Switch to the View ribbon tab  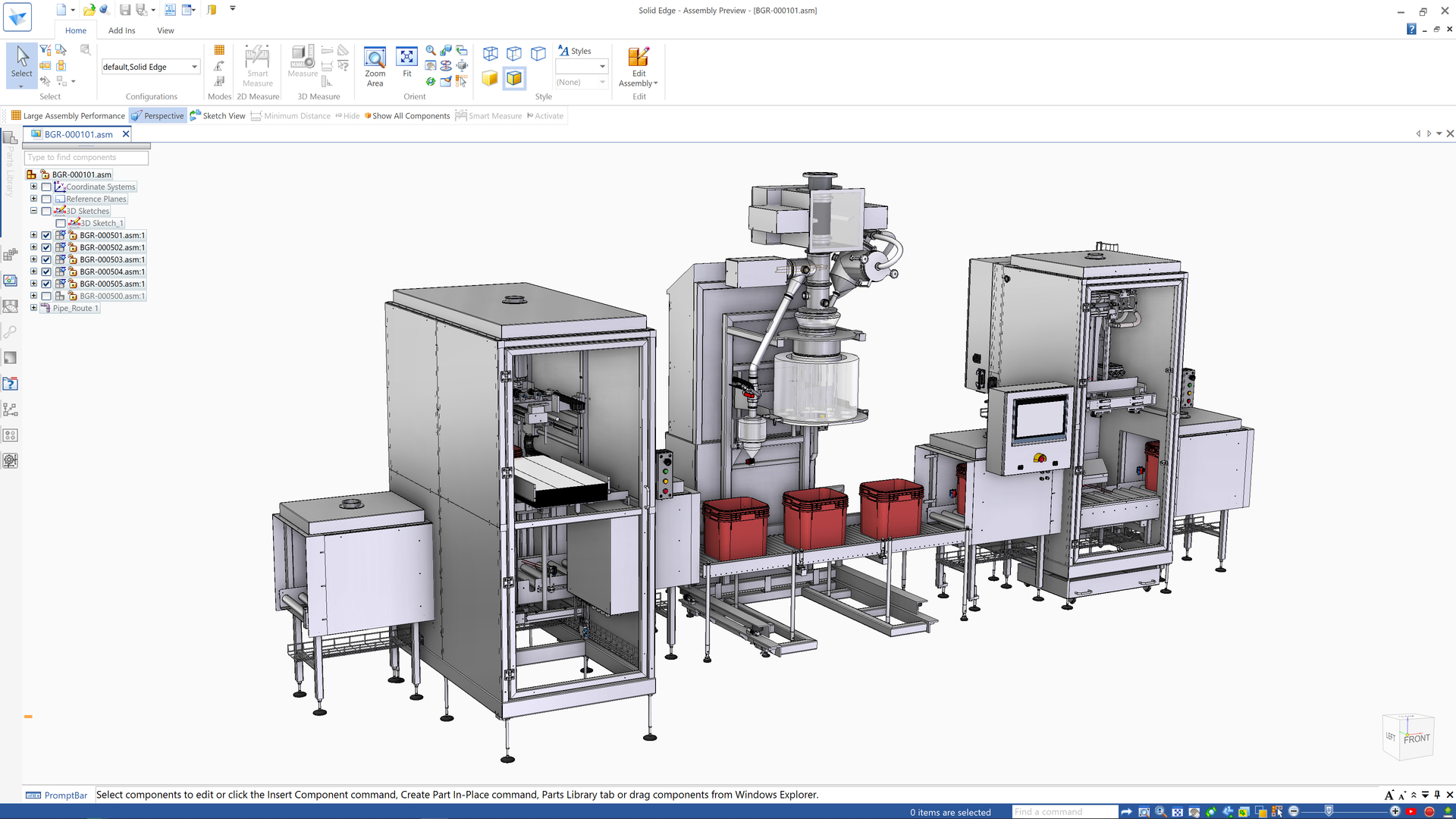(165, 30)
